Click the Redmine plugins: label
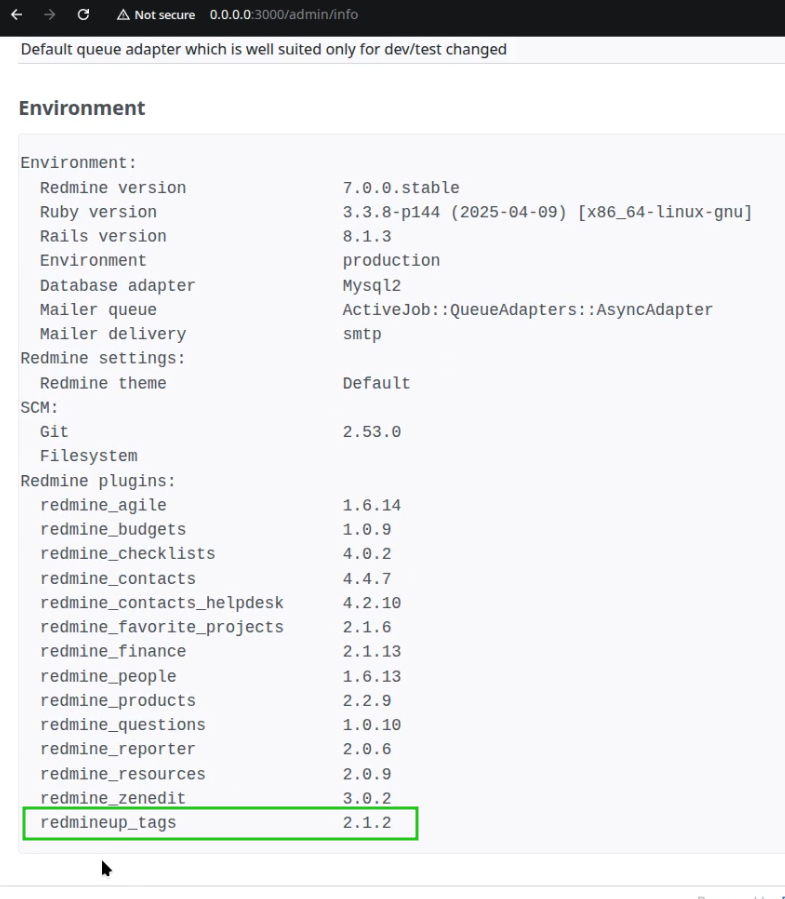This screenshot has width=785, height=899. point(98,480)
